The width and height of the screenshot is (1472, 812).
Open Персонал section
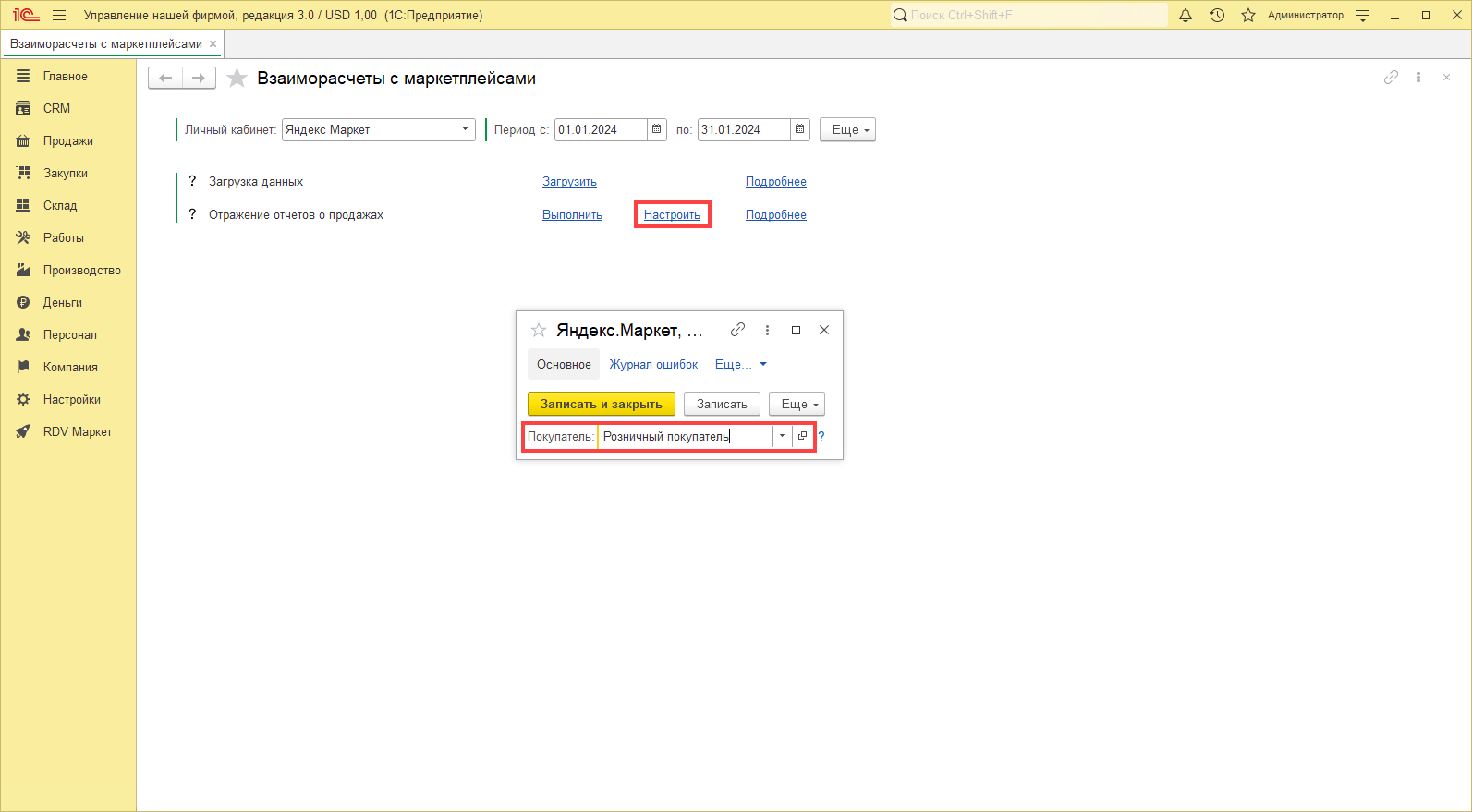pyautogui.click(x=68, y=334)
